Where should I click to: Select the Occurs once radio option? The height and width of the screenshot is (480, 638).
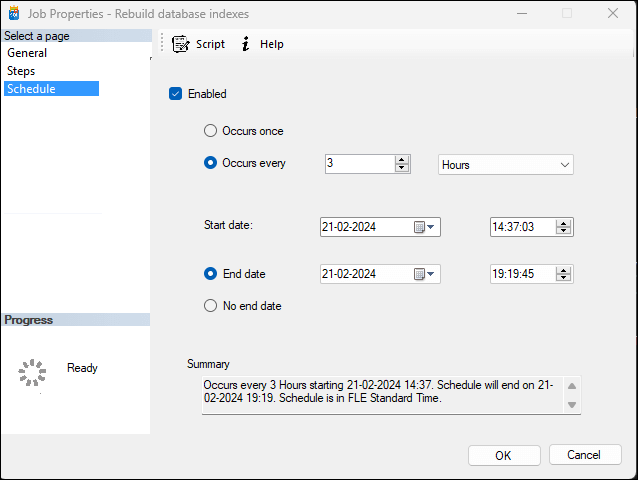point(210,131)
